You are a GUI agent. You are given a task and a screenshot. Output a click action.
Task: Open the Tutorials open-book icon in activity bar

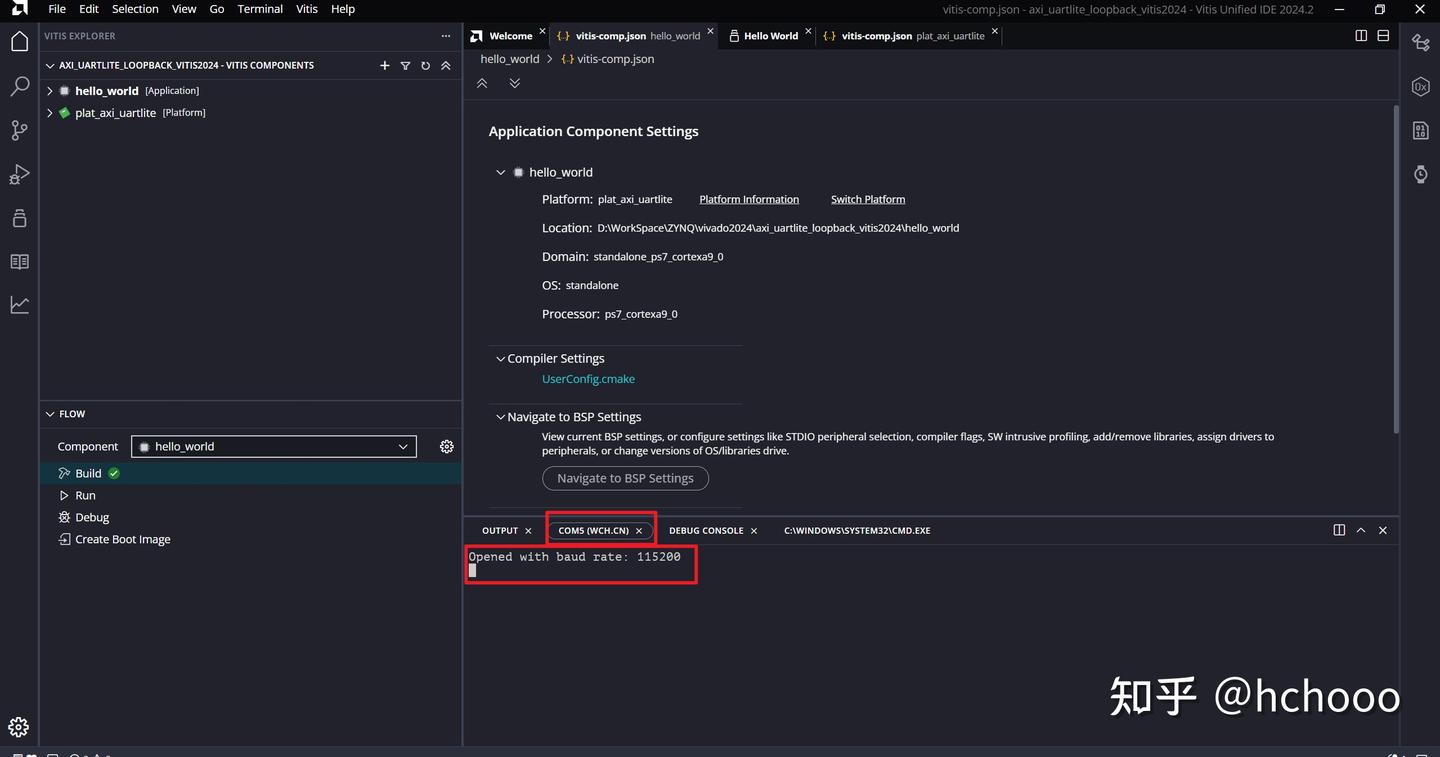pos(19,262)
